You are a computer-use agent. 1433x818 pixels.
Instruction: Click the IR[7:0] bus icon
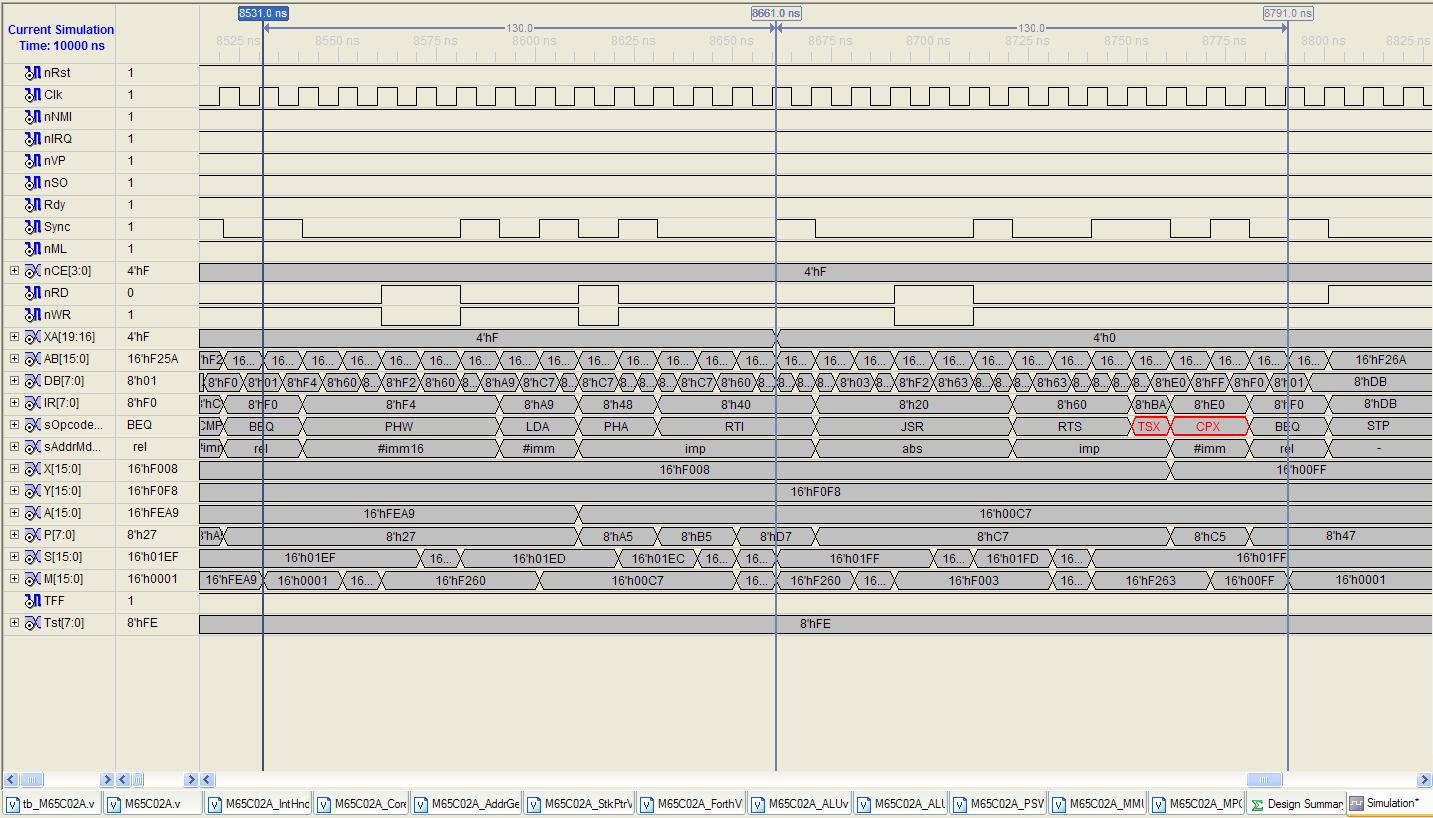(33, 403)
